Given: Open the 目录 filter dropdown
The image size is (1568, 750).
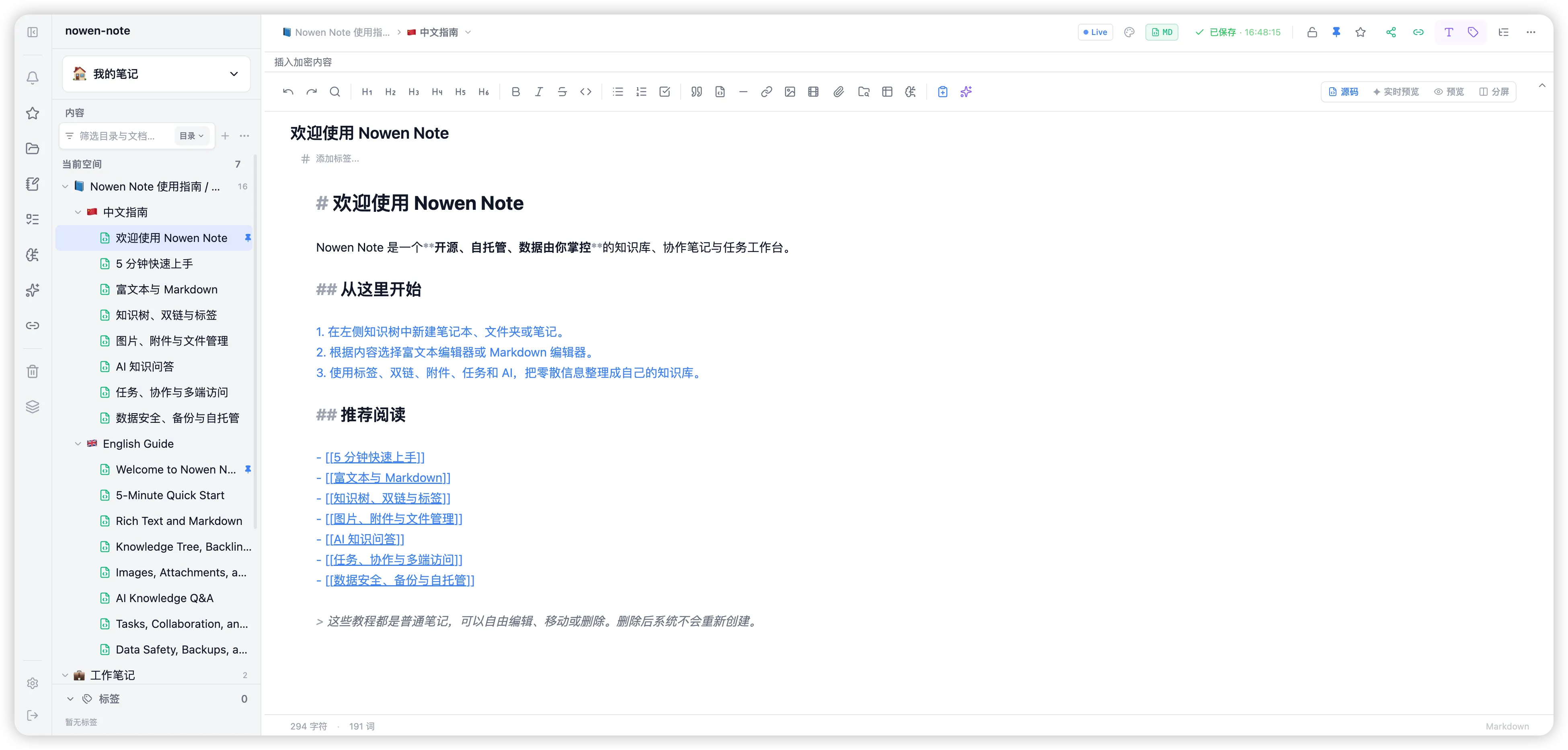Looking at the screenshot, I should [x=192, y=135].
